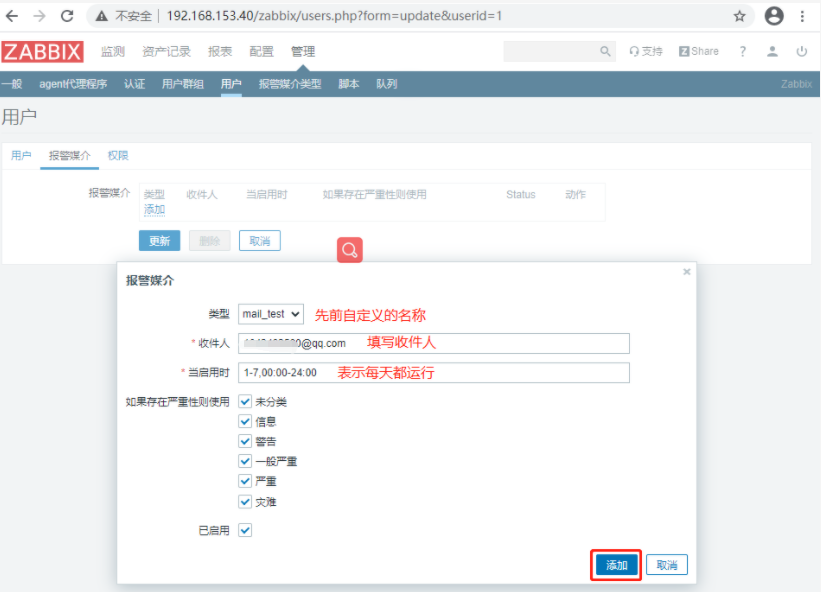821x592 pixels.
Task: Click the 取消 button beside 更新
Action: coord(260,241)
